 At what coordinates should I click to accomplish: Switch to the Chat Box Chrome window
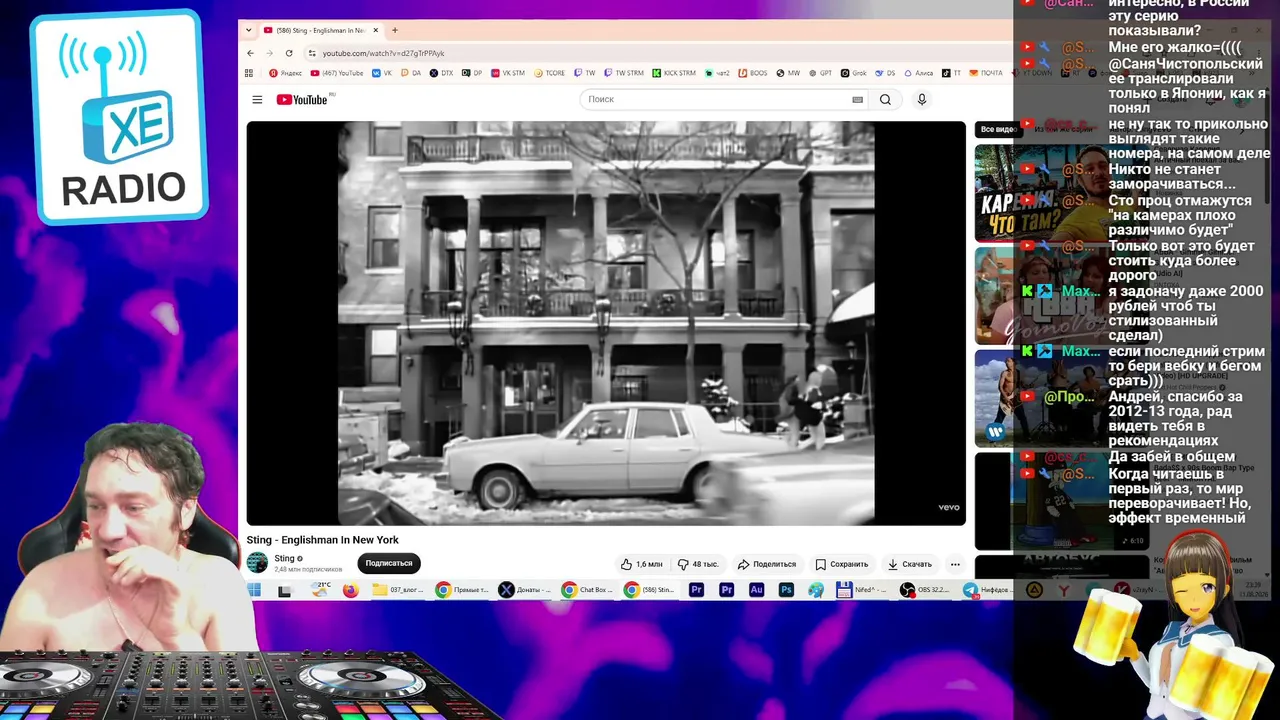pyautogui.click(x=588, y=590)
